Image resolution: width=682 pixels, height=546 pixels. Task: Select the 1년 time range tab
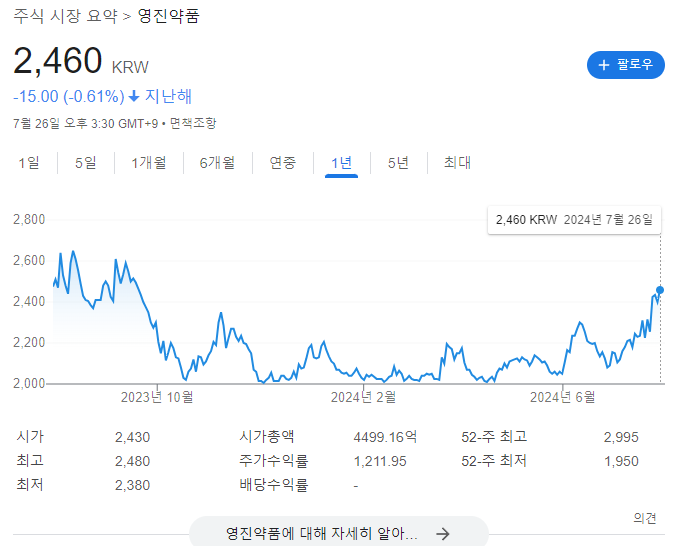pos(341,163)
